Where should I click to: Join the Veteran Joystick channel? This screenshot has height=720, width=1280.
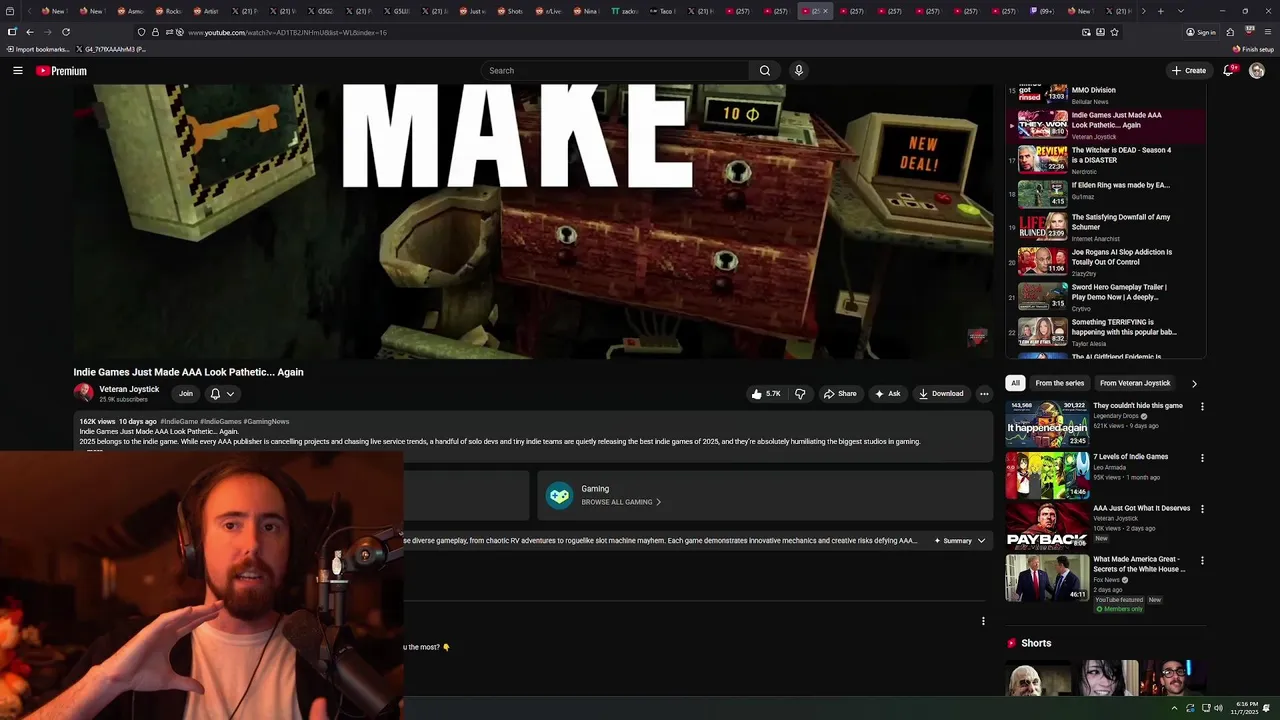pos(186,394)
